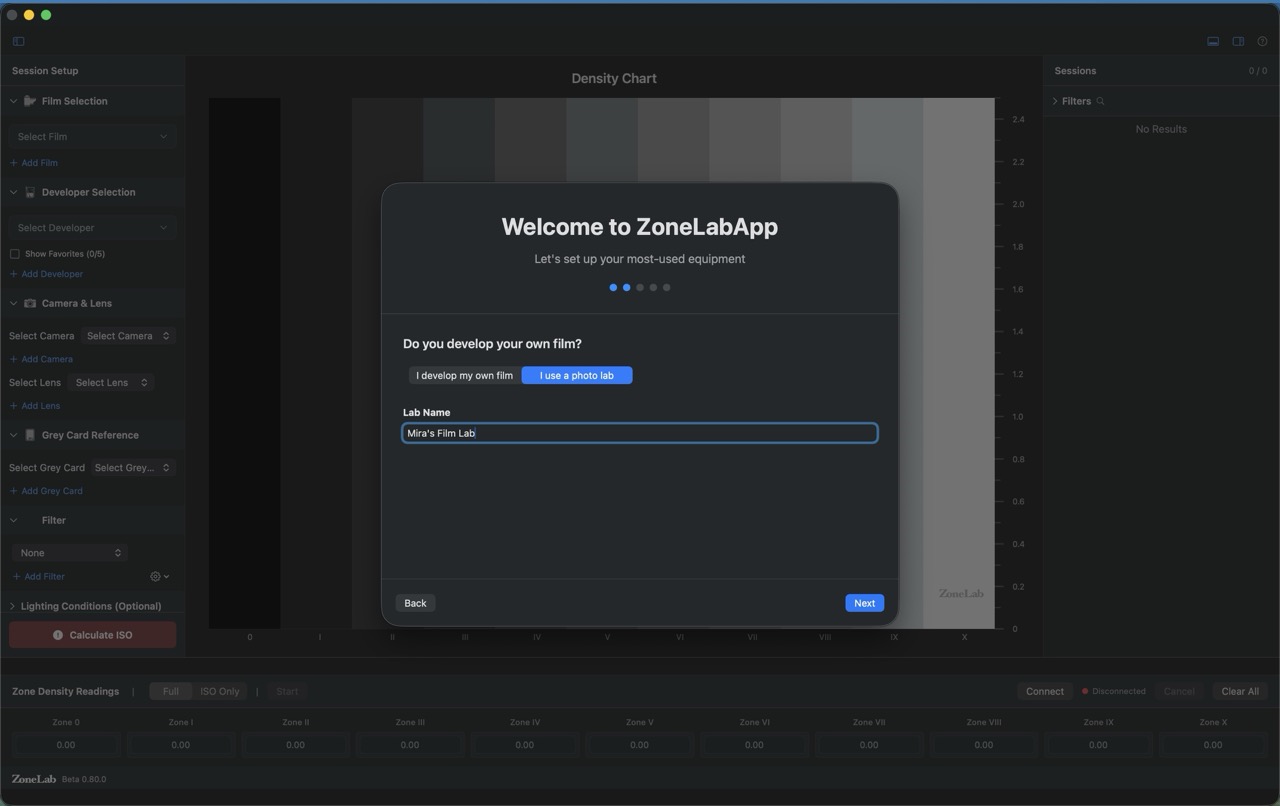Screen dimensions: 1280x806
Task: Click the Add Film link
Action: click(34, 163)
